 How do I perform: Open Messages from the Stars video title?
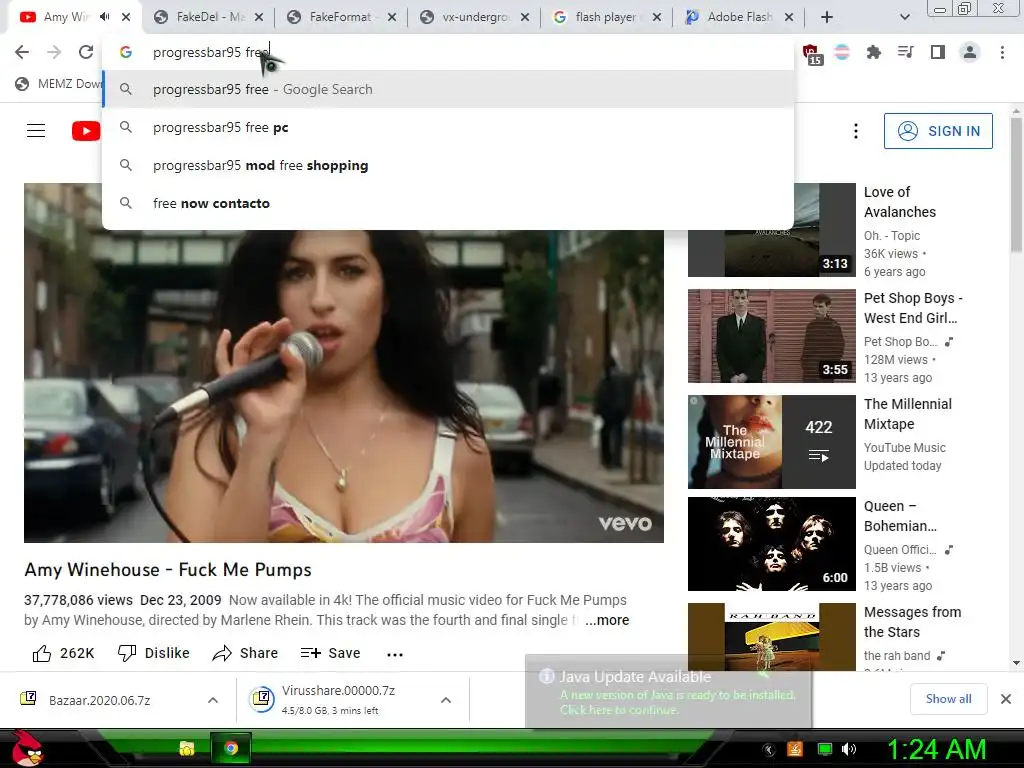click(912, 622)
